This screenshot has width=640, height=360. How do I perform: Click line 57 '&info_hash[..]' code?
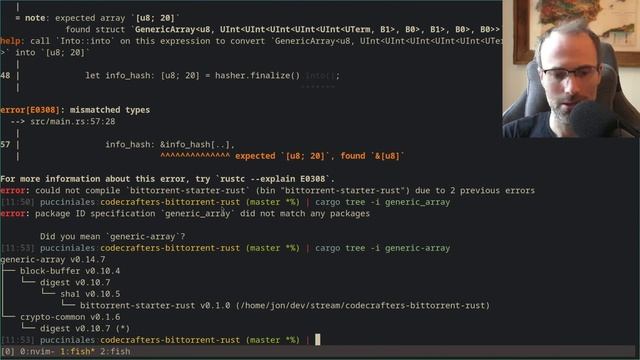[x=170, y=144]
